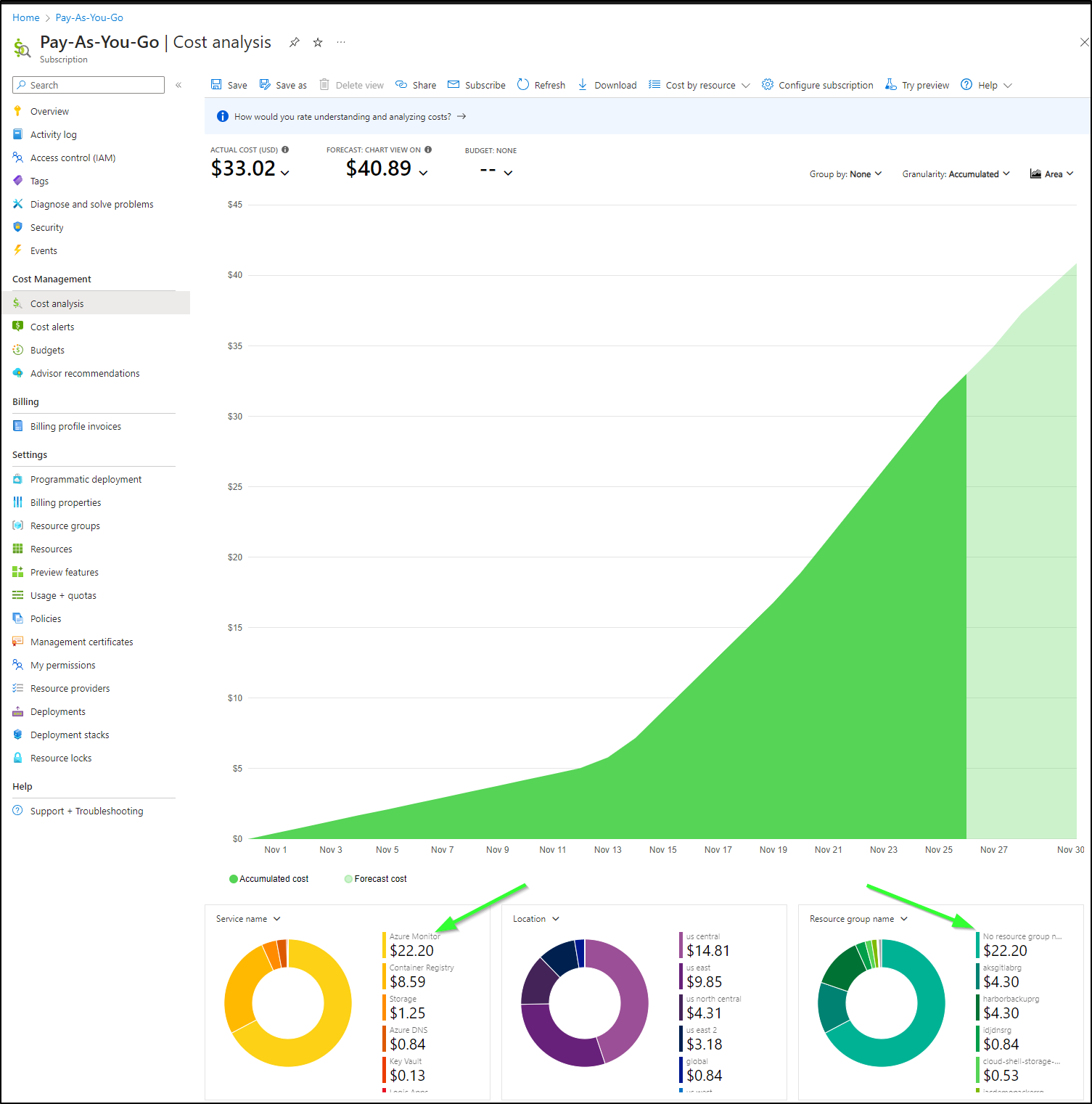Collapse the left sidebar with double chevron
The height and width of the screenshot is (1104, 1092).
tap(178, 85)
